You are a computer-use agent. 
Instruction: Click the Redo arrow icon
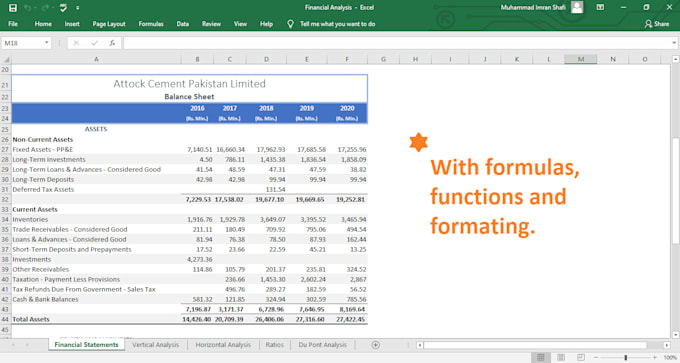(x=46, y=8)
